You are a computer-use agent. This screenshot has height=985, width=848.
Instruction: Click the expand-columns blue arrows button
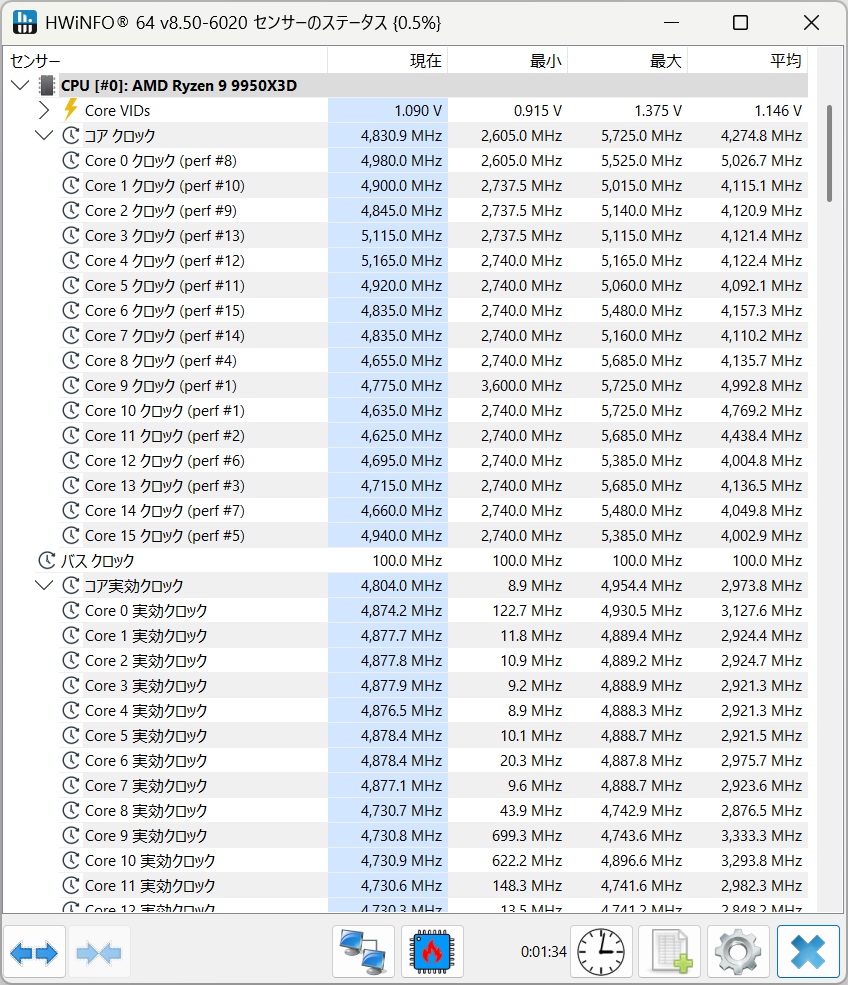(34, 952)
